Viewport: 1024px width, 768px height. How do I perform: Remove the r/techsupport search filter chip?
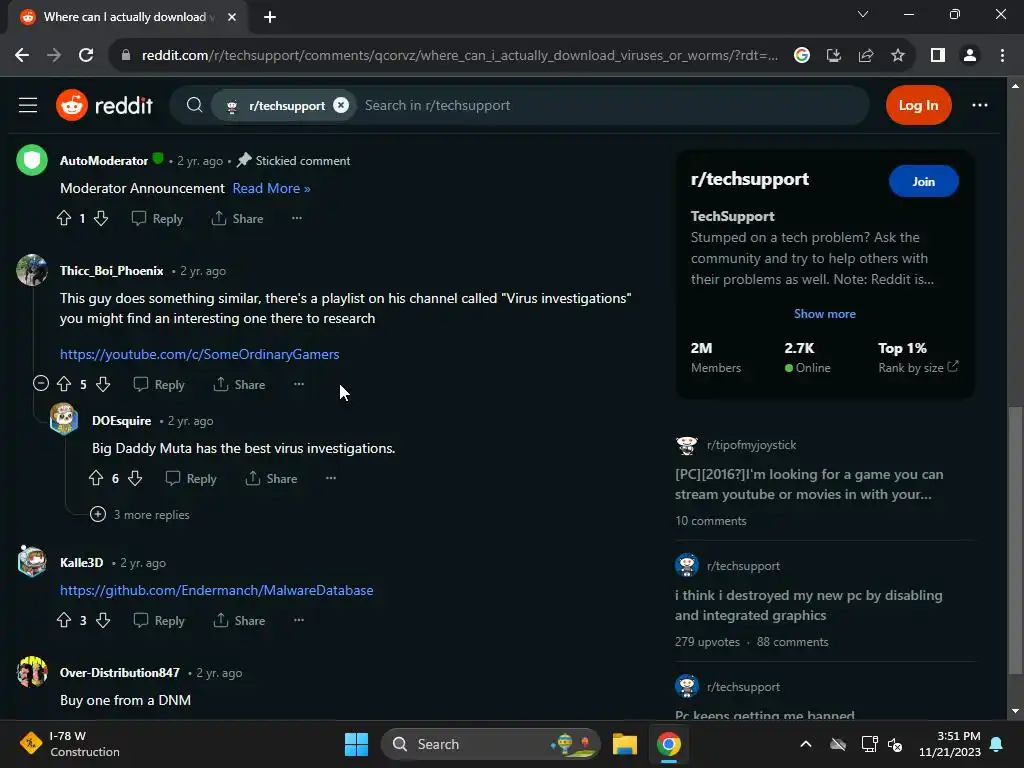pyautogui.click(x=341, y=105)
